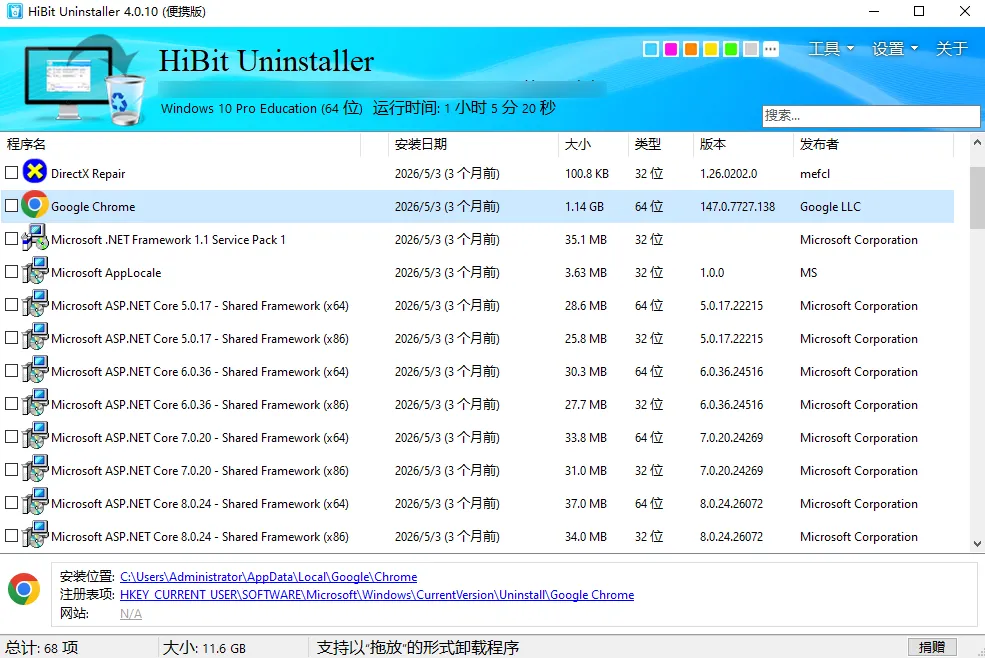
Task: Choose the yellow theme color swatch
Action: click(711, 49)
